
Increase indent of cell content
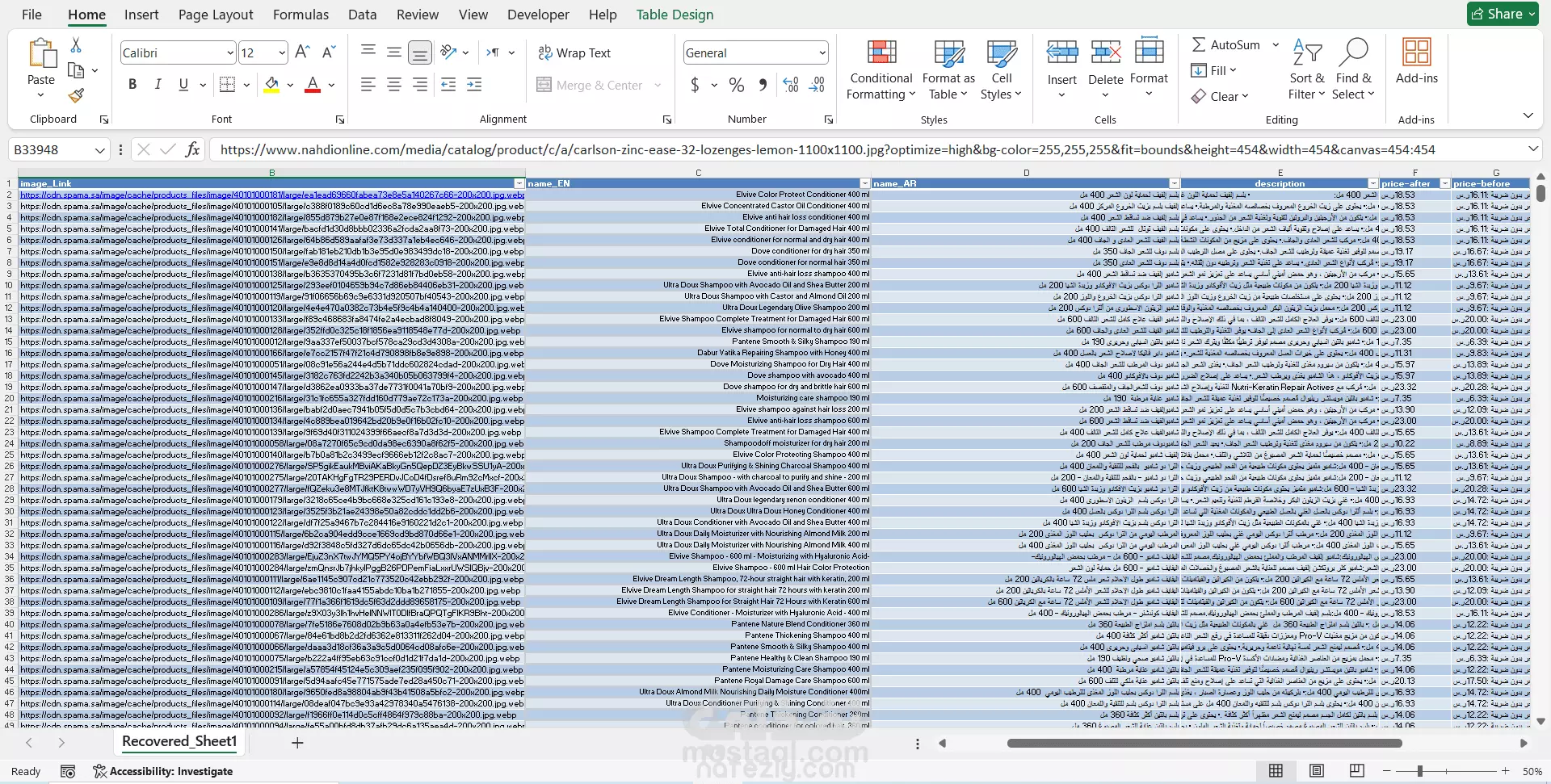[474, 85]
